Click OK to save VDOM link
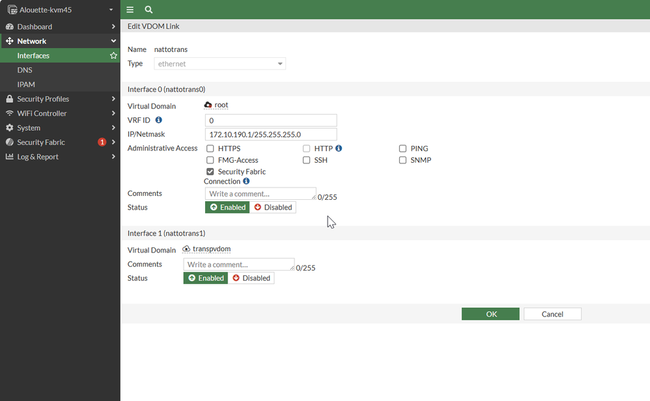The height and width of the screenshot is (401, 650). 490,314
